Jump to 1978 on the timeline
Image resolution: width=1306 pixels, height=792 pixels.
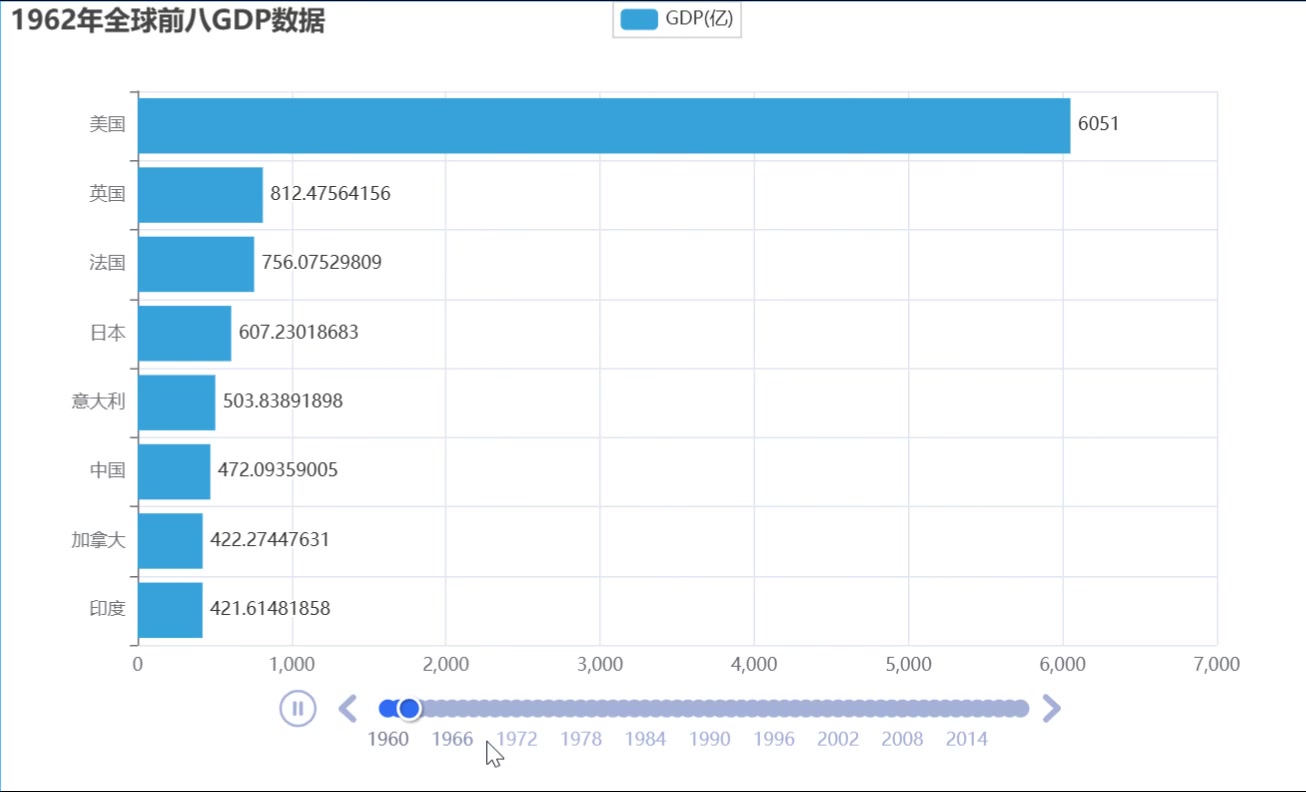581,739
